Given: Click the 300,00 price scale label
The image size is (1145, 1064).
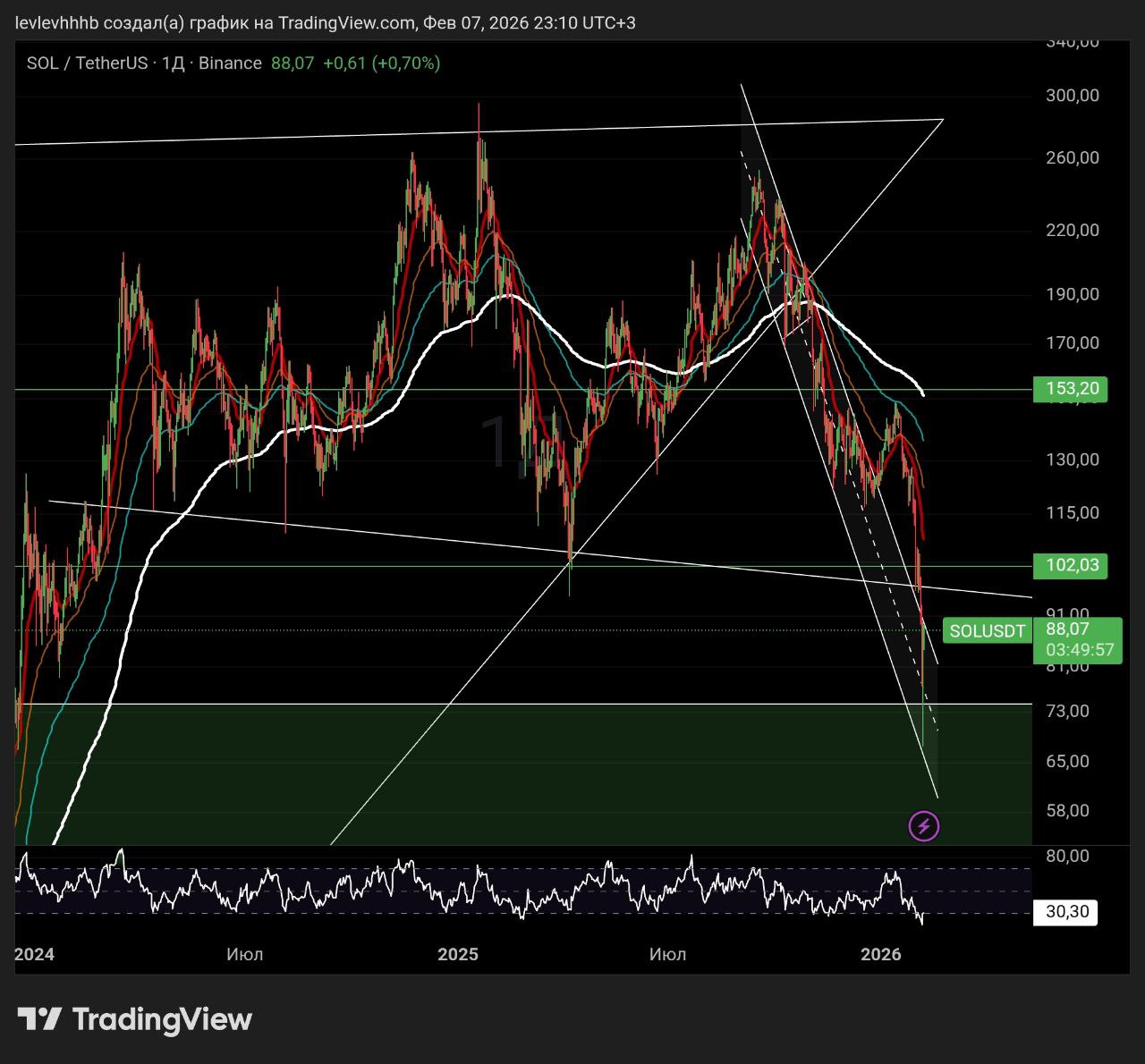Looking at the screenshot, I should coord(1073,96).
